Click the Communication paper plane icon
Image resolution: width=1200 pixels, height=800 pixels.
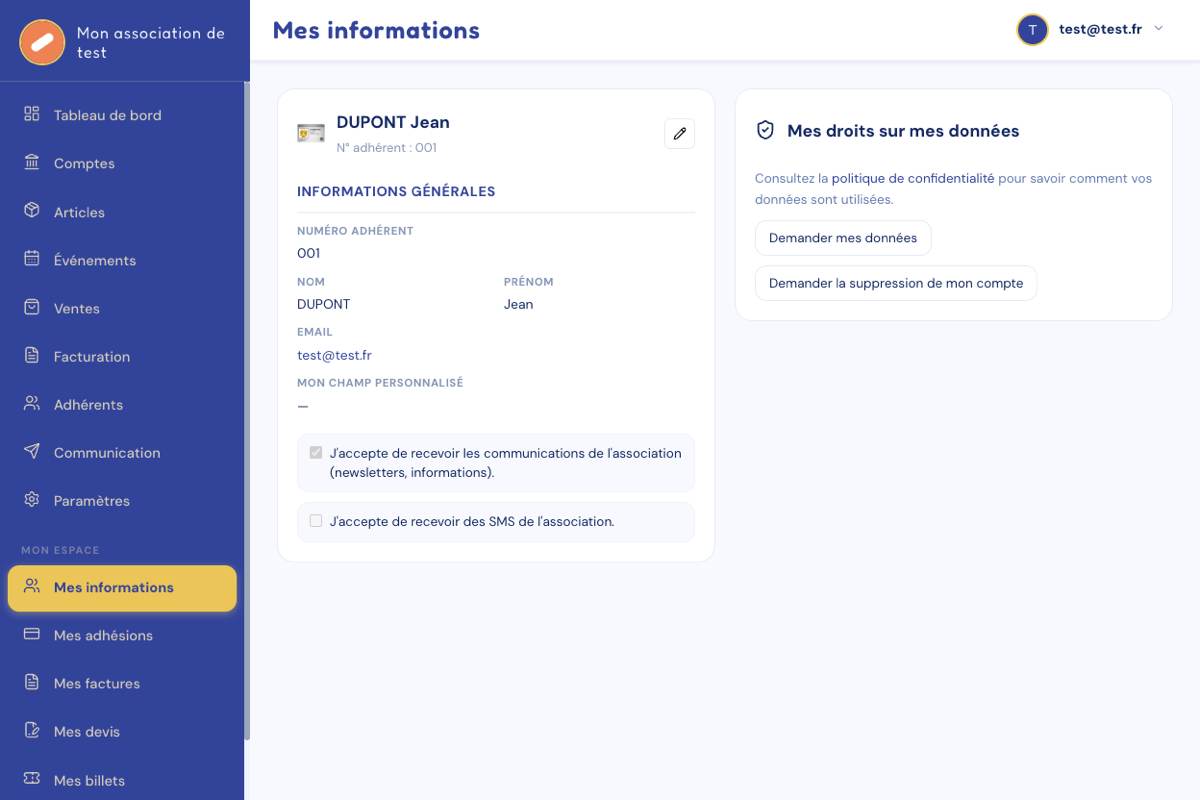[x=32, y=451]
